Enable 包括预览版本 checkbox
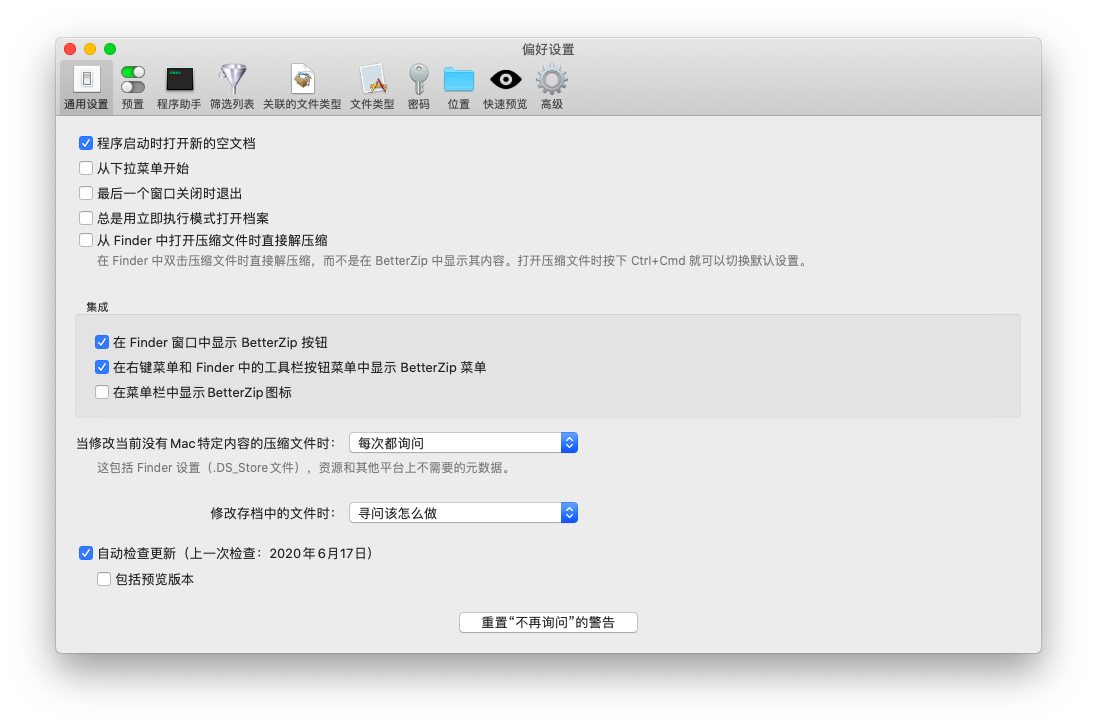 104,579
